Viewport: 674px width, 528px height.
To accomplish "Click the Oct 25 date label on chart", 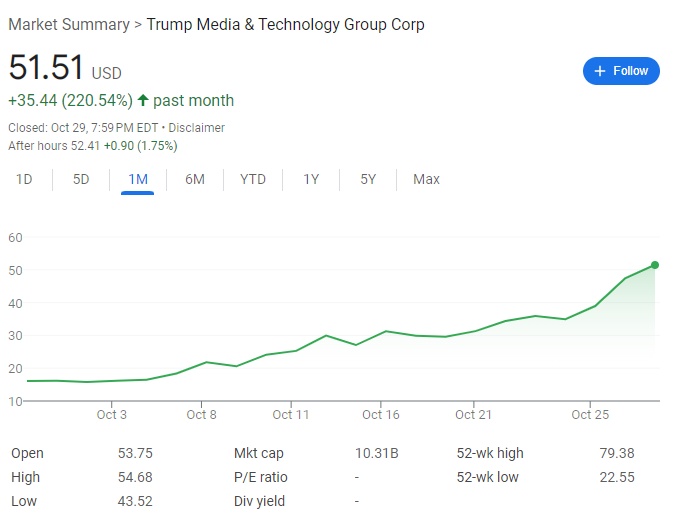I will tap(590, 414).
